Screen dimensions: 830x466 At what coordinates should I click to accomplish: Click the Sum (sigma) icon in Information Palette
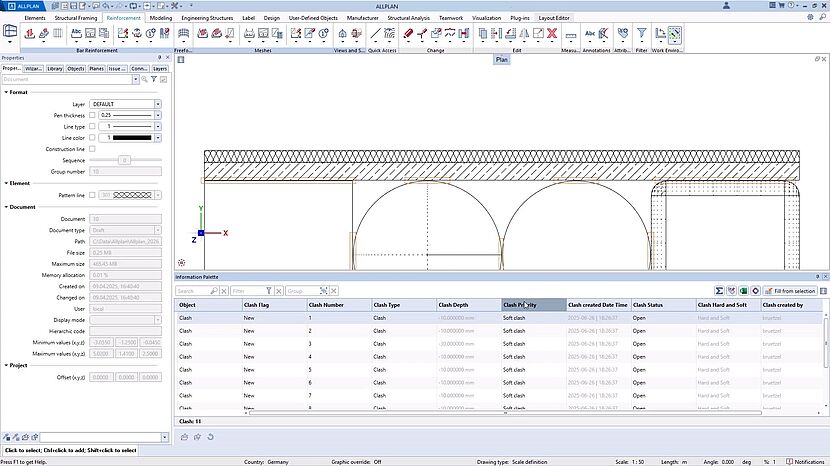click(719, 290)
